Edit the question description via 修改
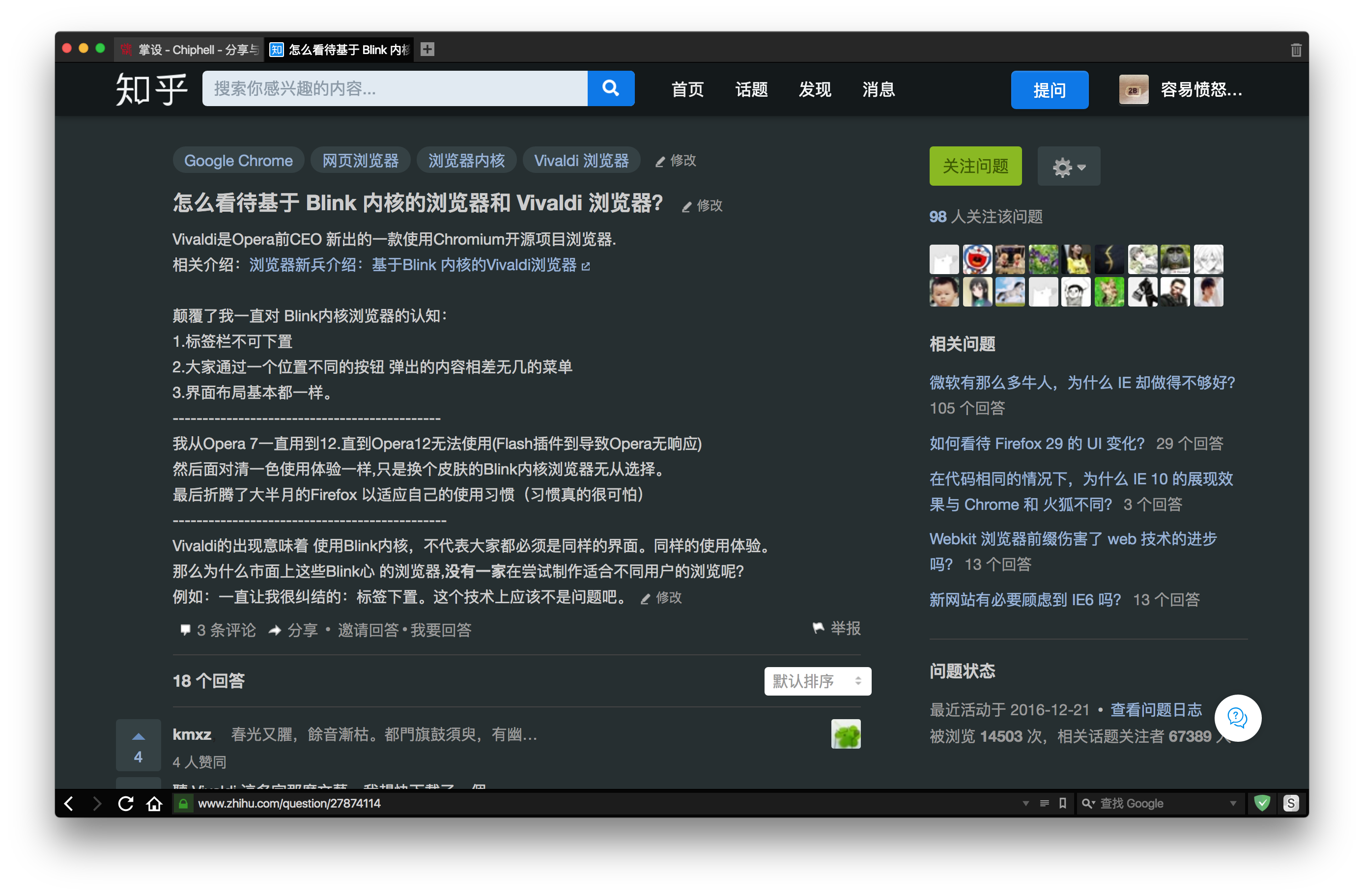The height and width of the screenshot is (896, 1364). [661, 597]
